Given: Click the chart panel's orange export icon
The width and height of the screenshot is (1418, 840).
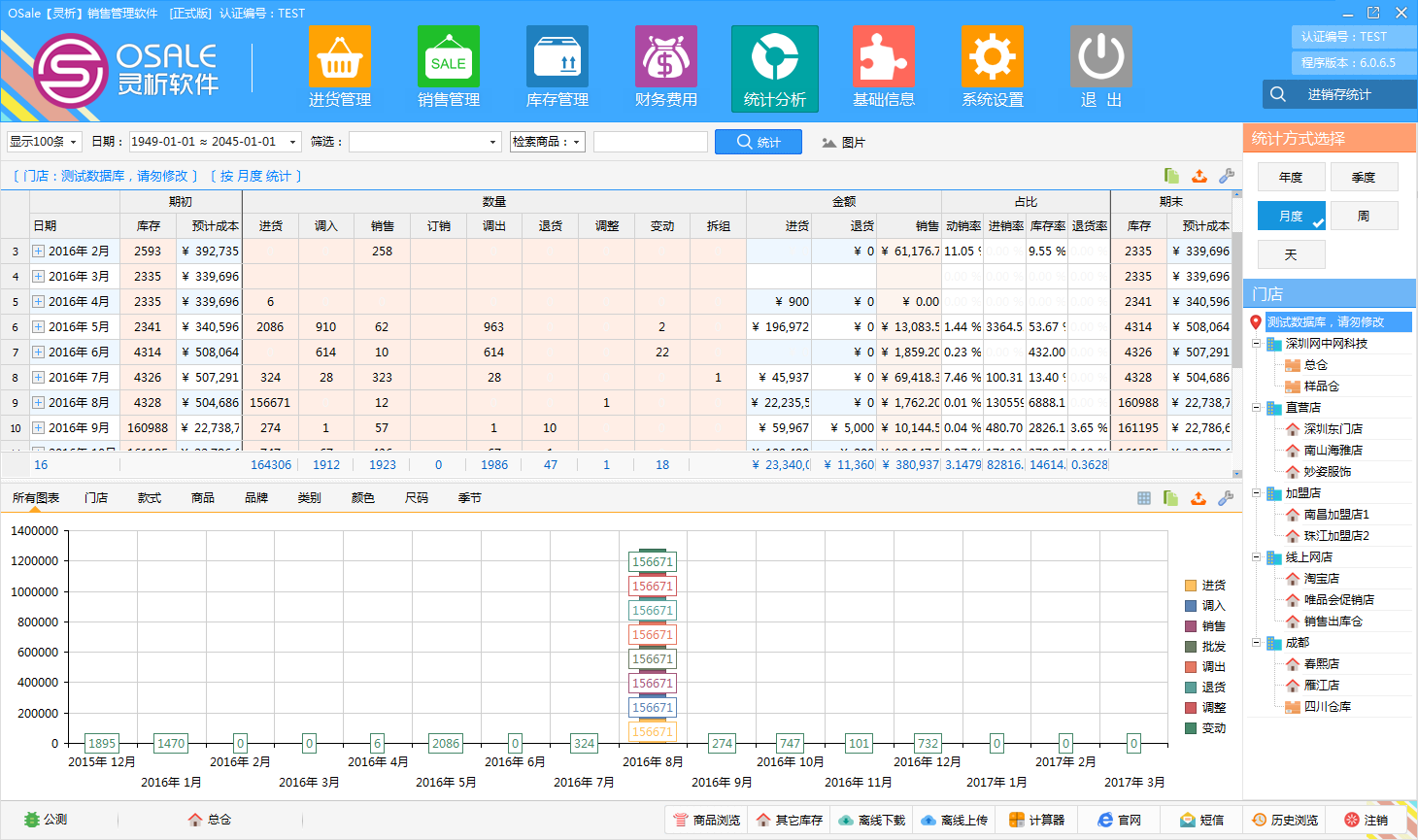Looking at the screenshot, I should pos(1199,498).
